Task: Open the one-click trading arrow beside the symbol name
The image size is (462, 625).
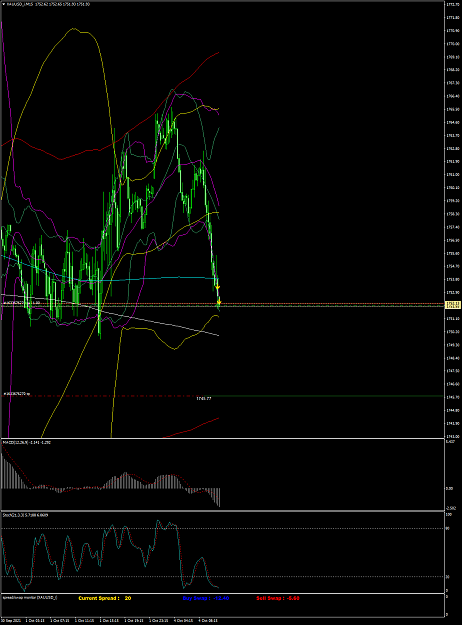Action: pyautogui.click(x=4, y=4)
